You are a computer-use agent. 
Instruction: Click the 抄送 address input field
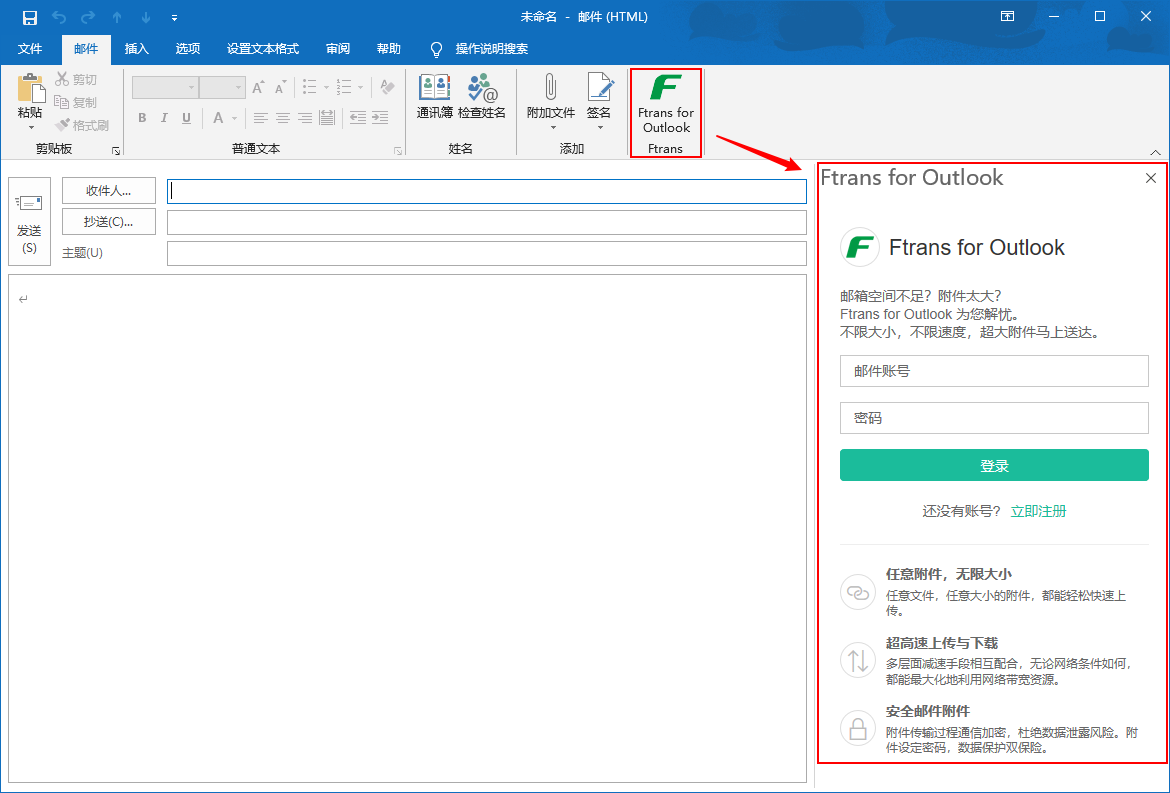tap(487, 222)
